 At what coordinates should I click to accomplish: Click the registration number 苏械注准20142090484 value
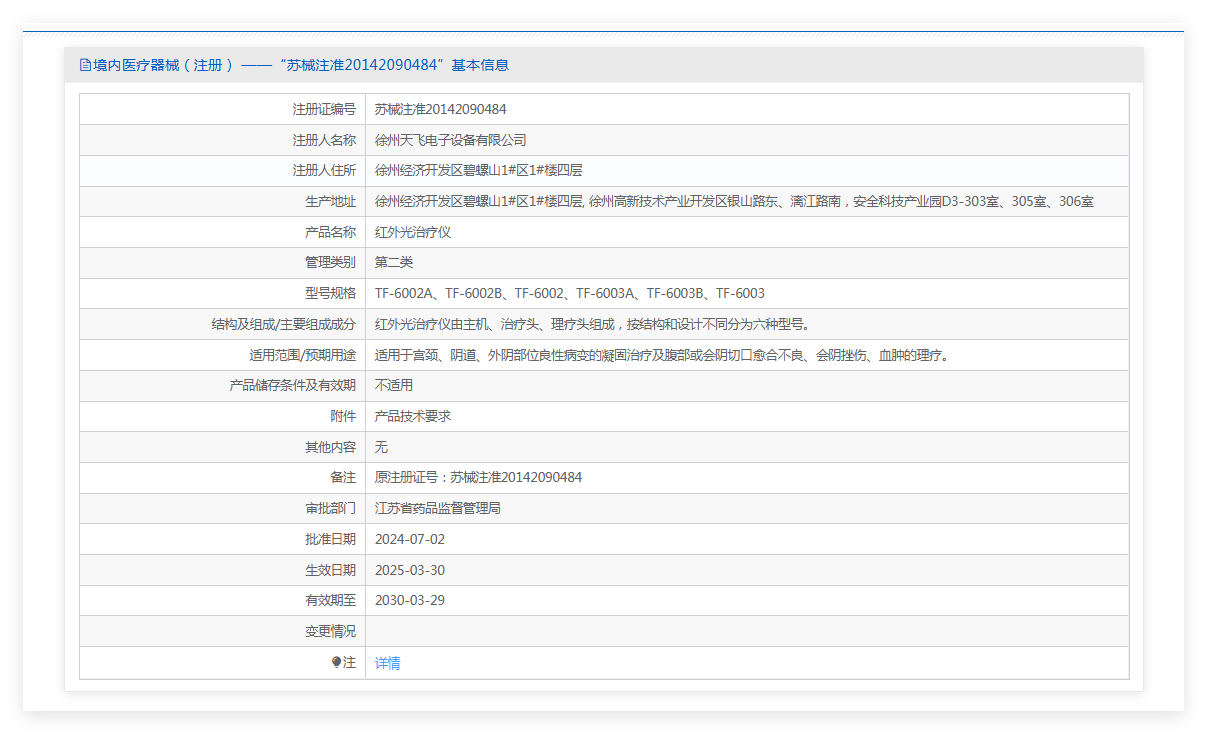point(441,109)
